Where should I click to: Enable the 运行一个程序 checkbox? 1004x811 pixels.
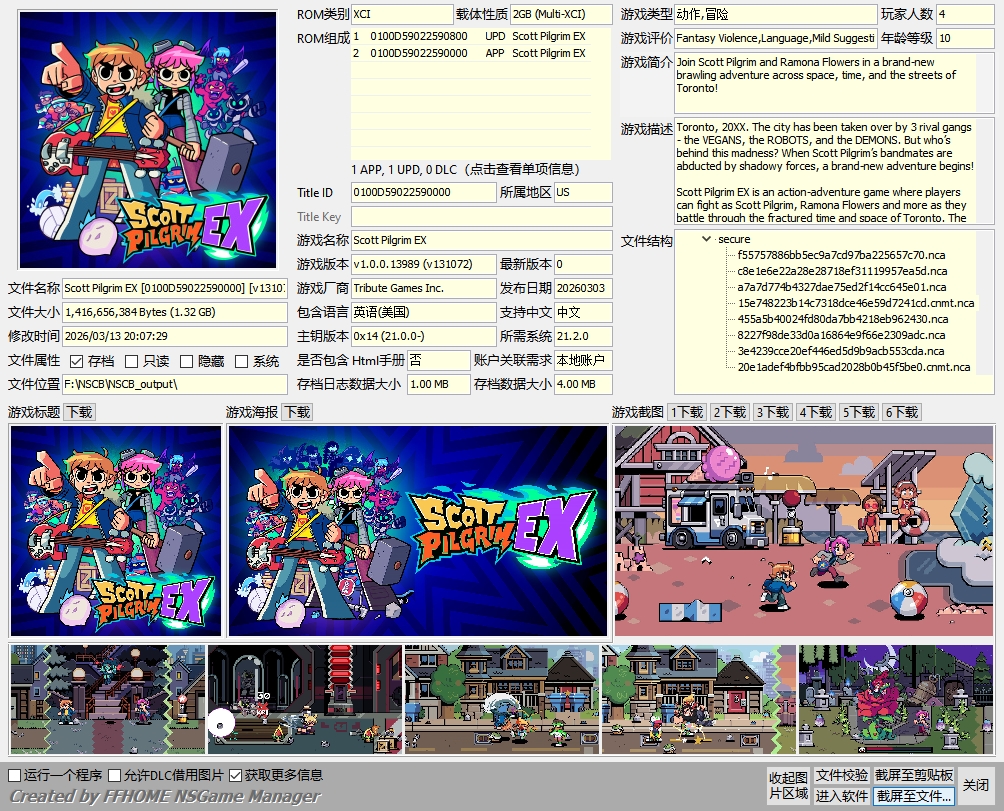click(x=15, y=775)
